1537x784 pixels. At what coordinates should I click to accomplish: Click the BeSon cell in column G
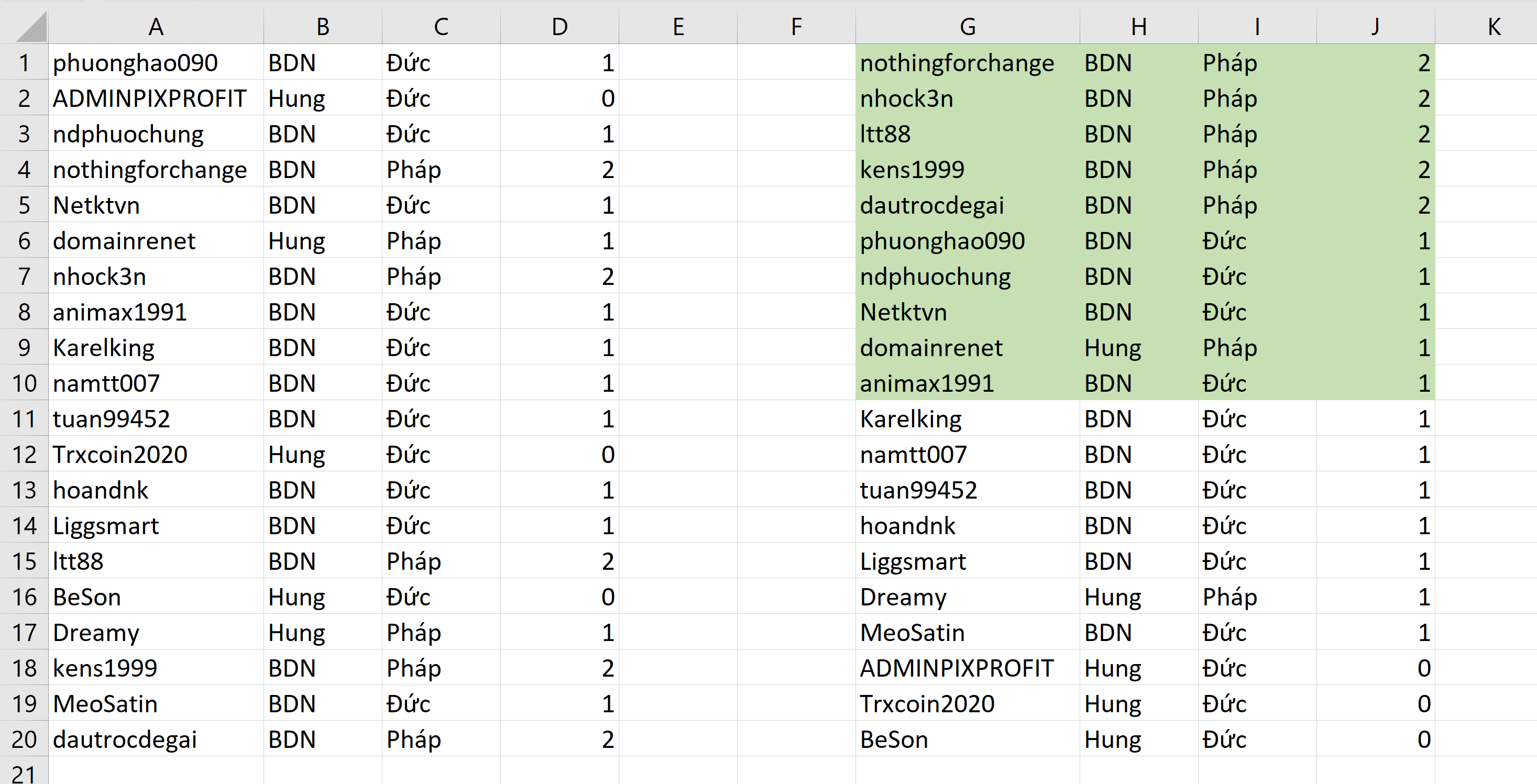tap(894, 739)
